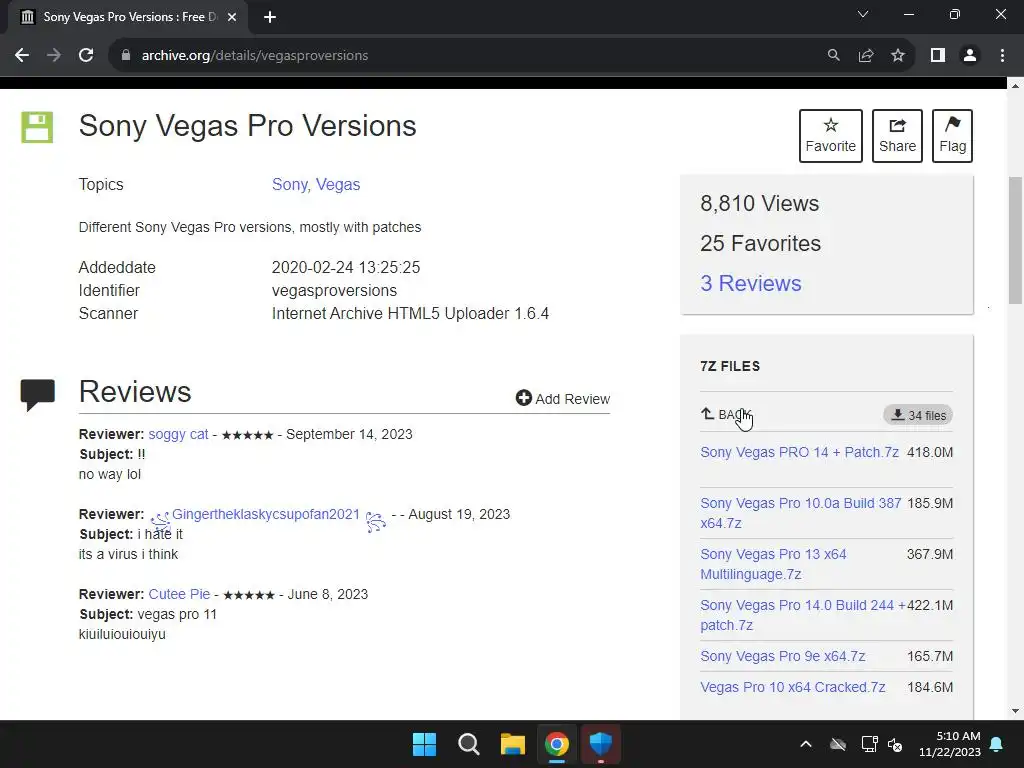Click the scrollbar up arrow

1015,86
